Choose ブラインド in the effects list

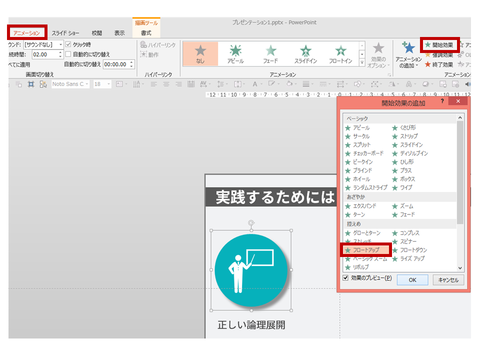coord(359,170)
